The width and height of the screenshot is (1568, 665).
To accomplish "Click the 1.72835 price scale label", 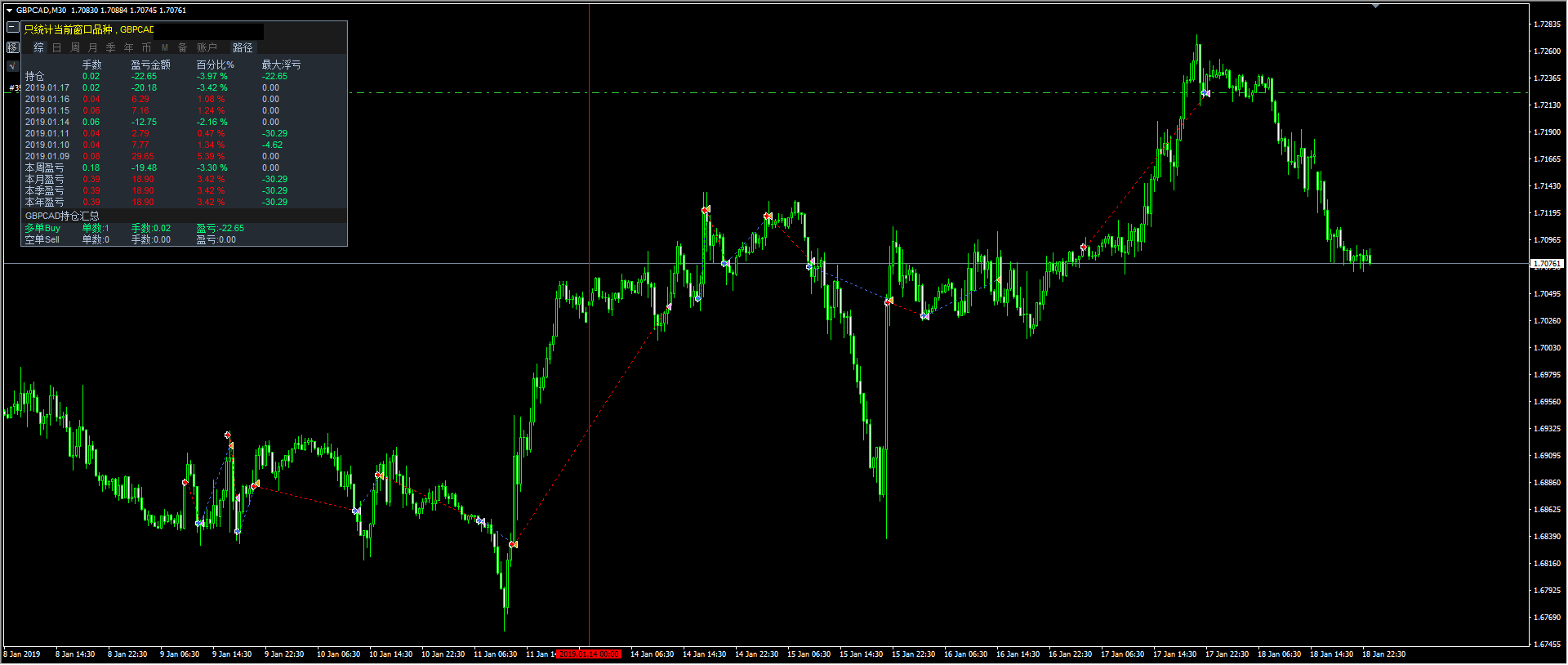I will coord(1547,25).
